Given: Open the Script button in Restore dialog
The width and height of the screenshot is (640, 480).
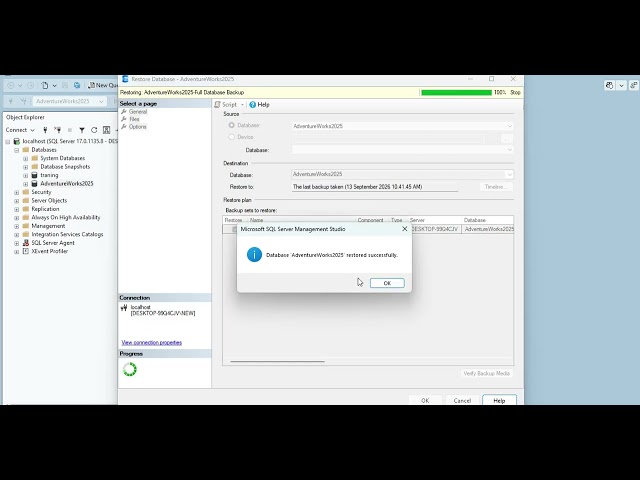Looking at the screenshot, I should (x=226, y=104).
